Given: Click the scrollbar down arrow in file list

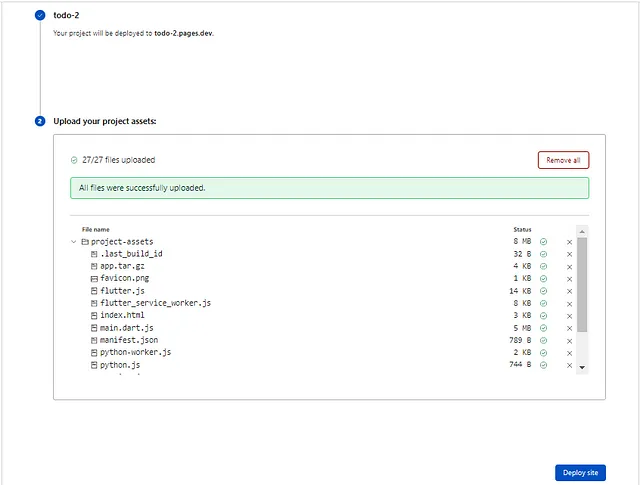Looking at the screenshot, I should (582, 368).
